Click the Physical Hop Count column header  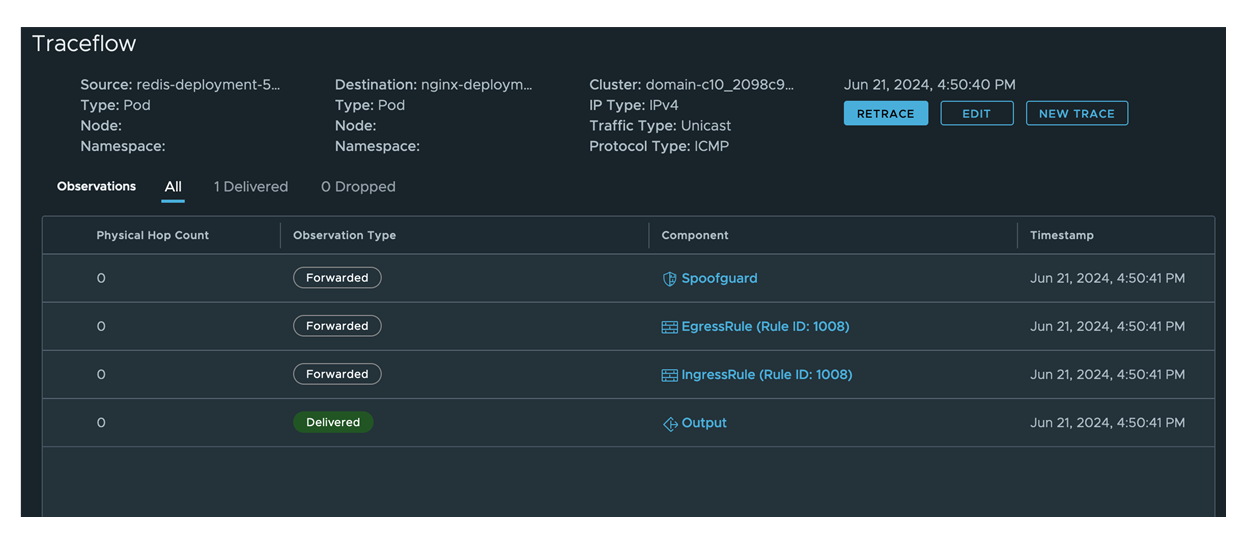[153, 236]
